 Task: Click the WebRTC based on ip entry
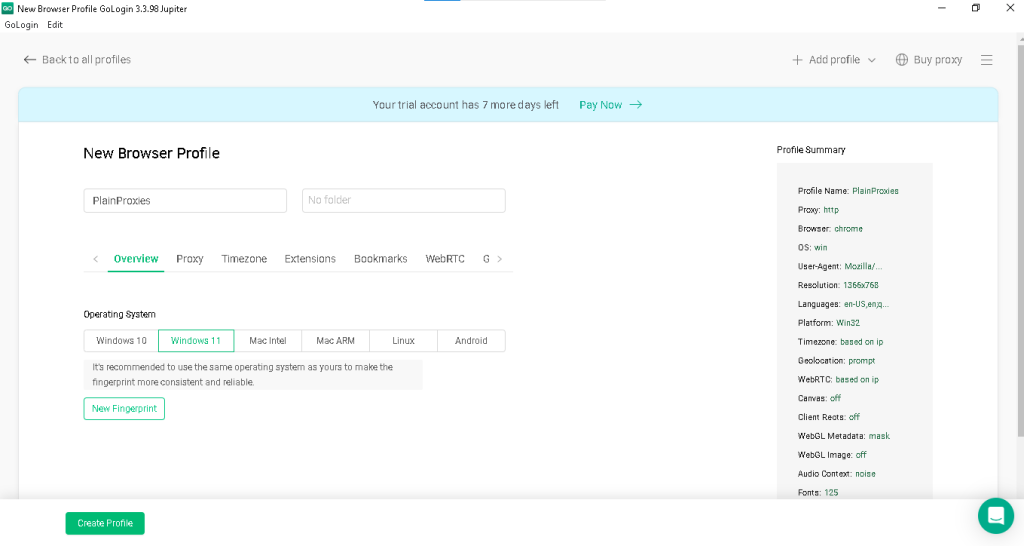(x=838, y=379)
